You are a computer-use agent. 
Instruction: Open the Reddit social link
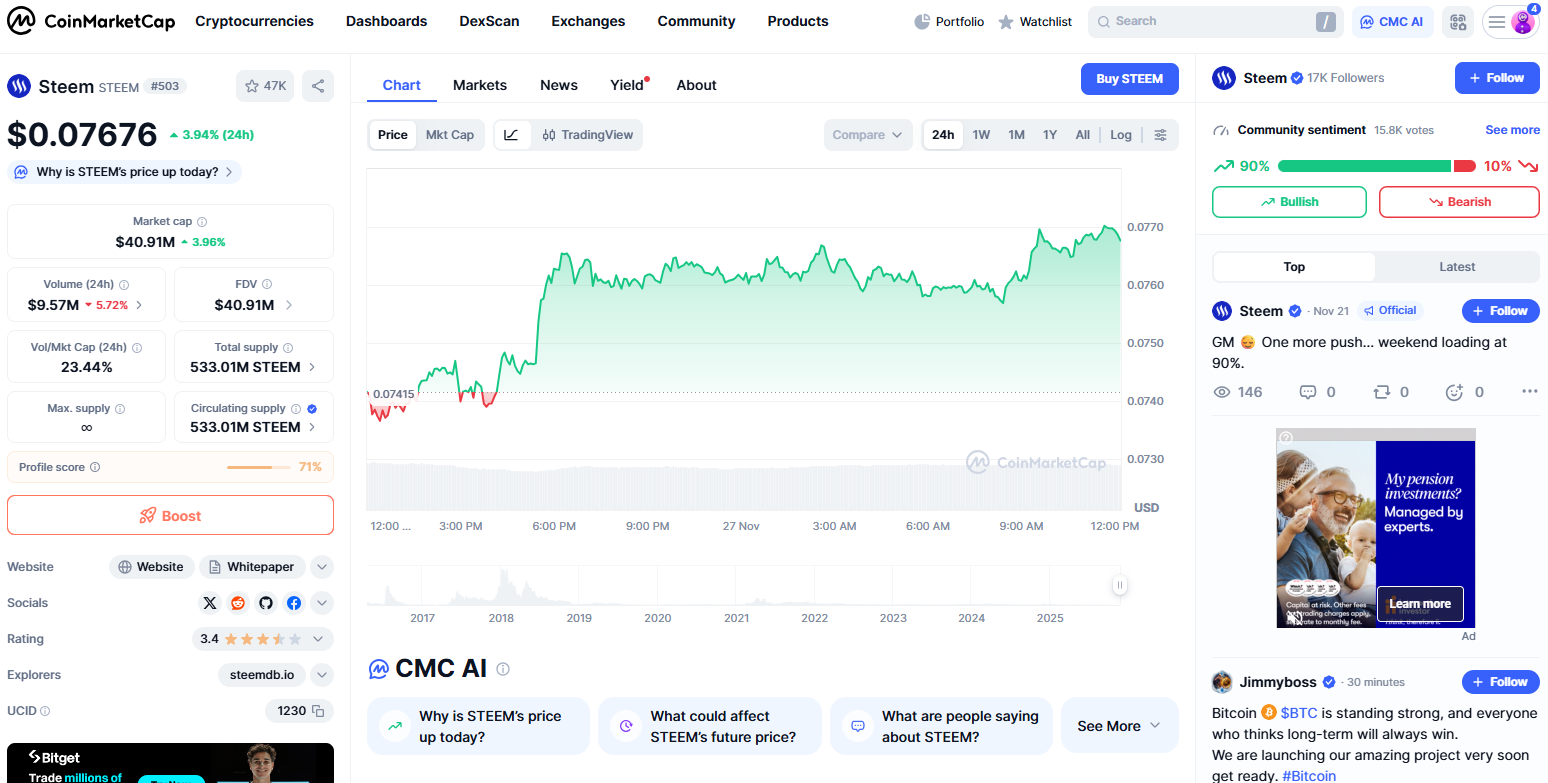tap(237, 603)
